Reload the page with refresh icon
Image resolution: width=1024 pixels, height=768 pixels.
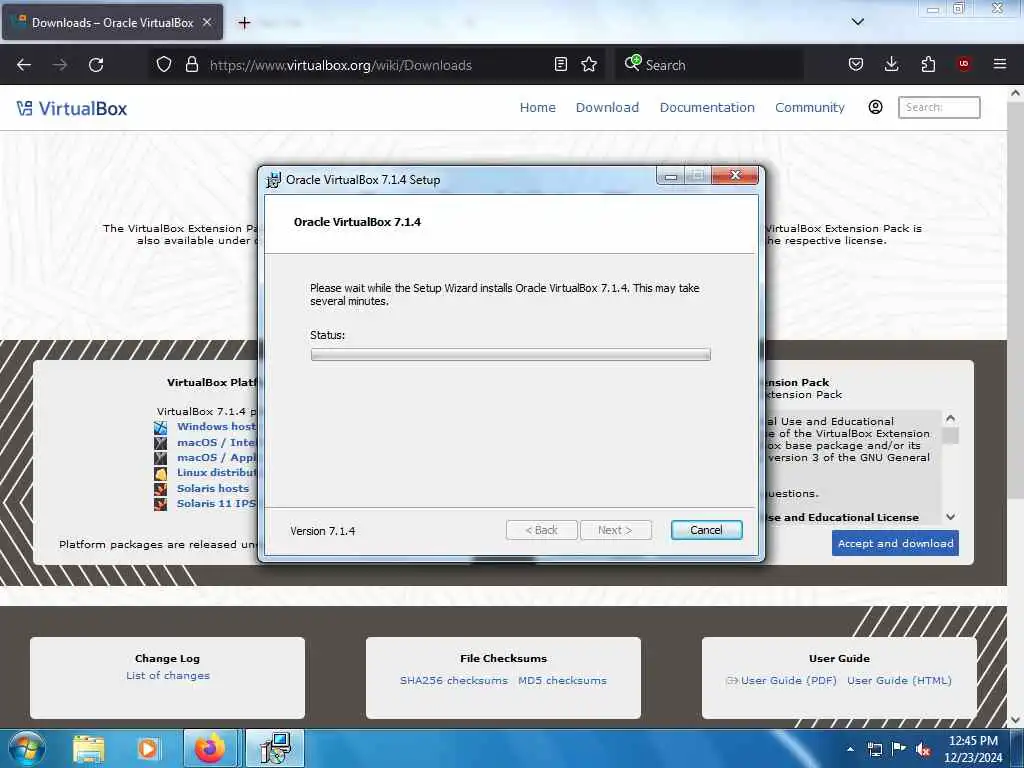(x=96, y=65)
